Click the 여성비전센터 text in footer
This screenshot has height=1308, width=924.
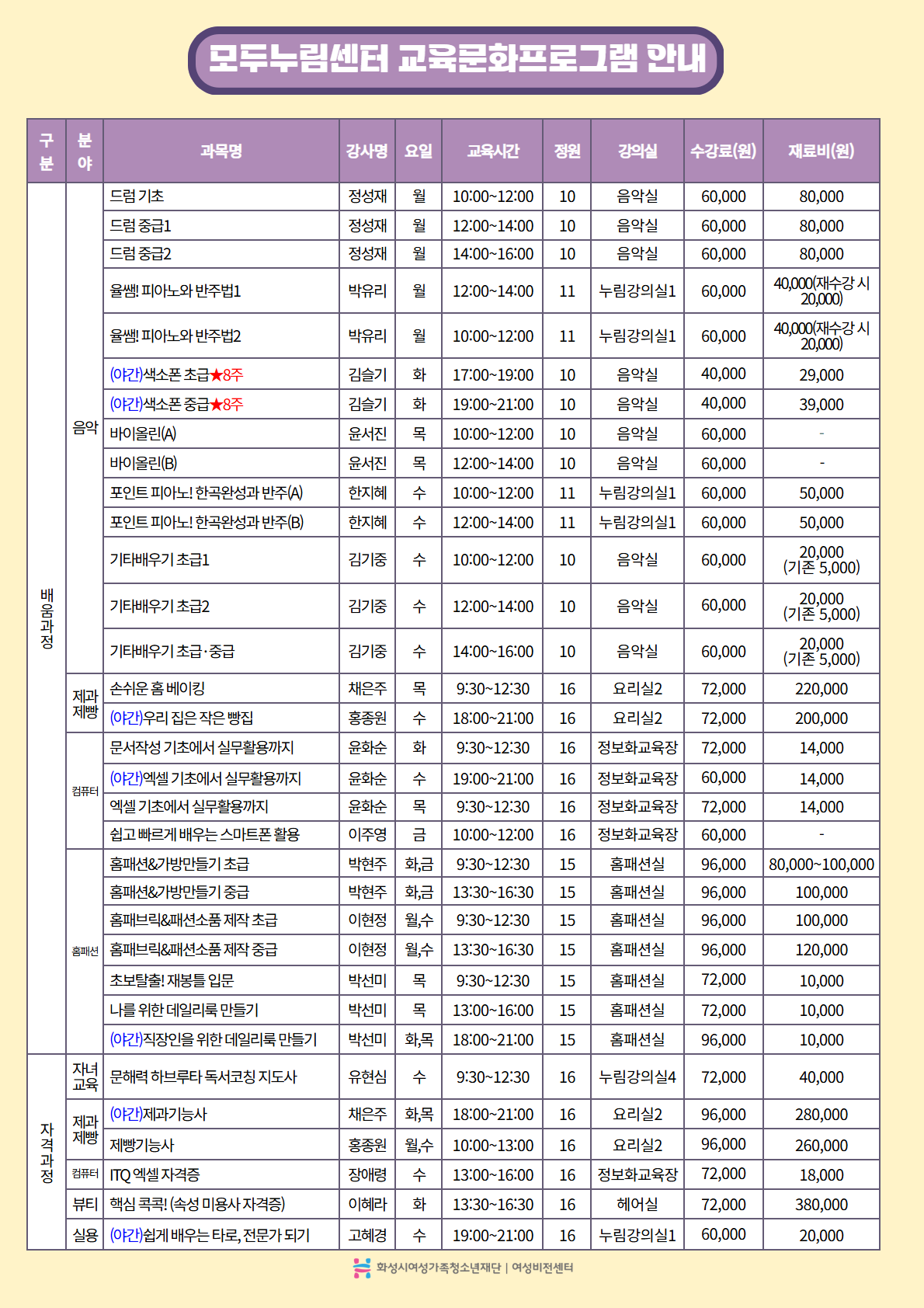pos(542,1268)
